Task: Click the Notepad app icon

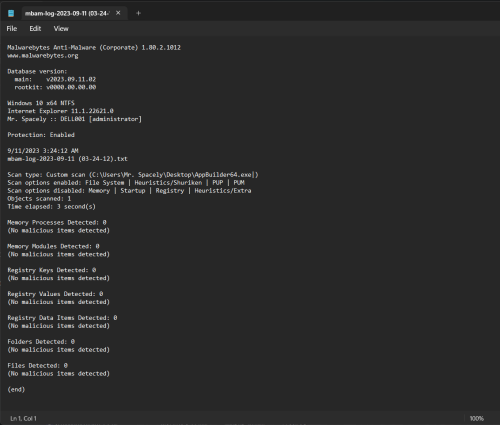Action: (x=11, y=13)
